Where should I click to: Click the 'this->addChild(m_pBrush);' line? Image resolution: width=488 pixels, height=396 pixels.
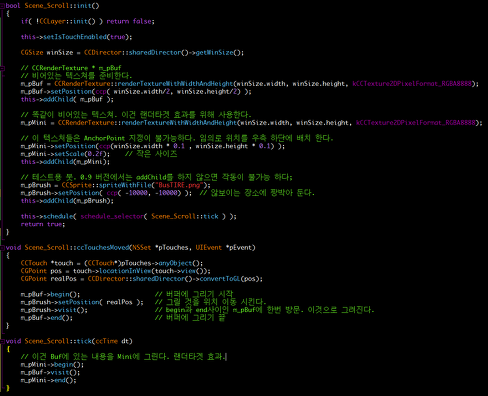point(67,201)
